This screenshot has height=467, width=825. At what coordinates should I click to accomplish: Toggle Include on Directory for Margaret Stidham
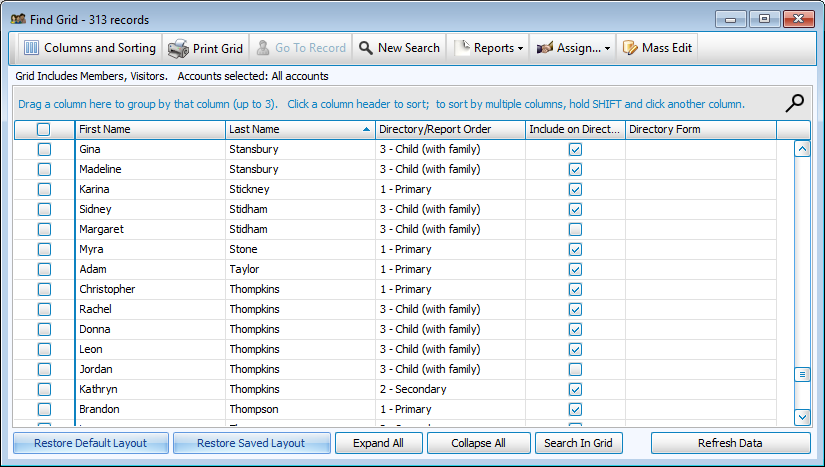tap(575, 230)
